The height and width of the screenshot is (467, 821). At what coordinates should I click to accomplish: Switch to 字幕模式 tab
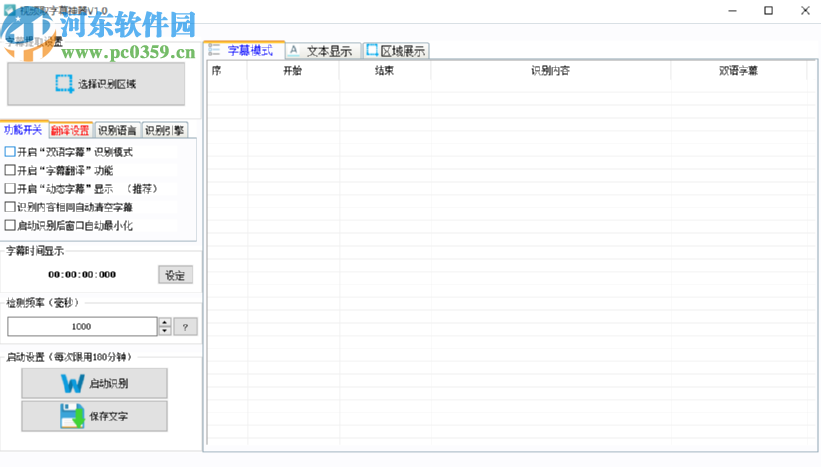(x=244, y=50)
